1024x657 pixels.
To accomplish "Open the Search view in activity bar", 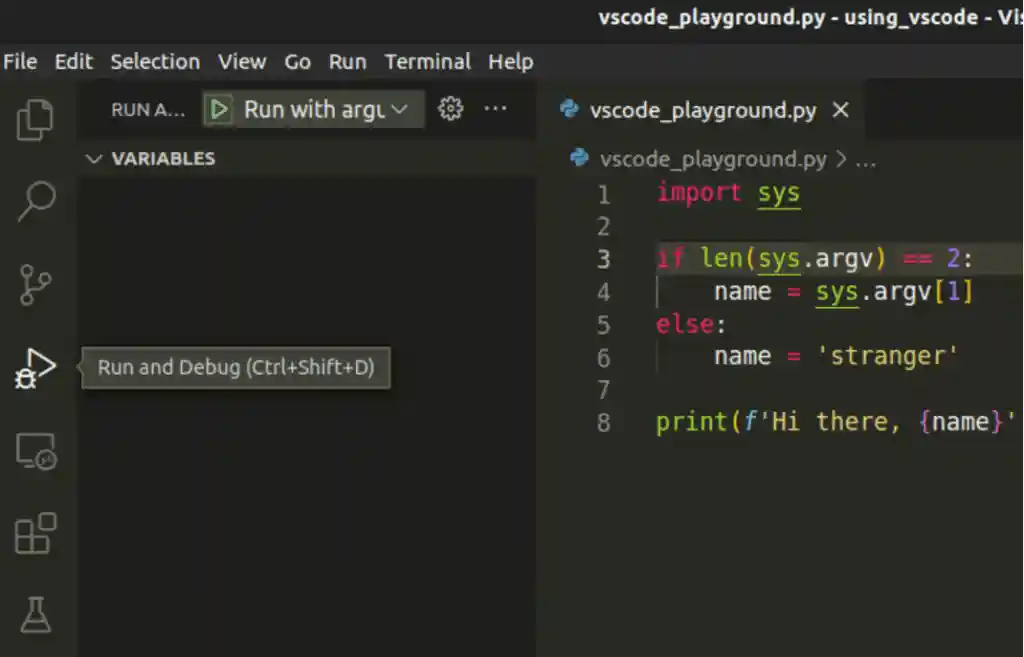I will coord(35,201).
